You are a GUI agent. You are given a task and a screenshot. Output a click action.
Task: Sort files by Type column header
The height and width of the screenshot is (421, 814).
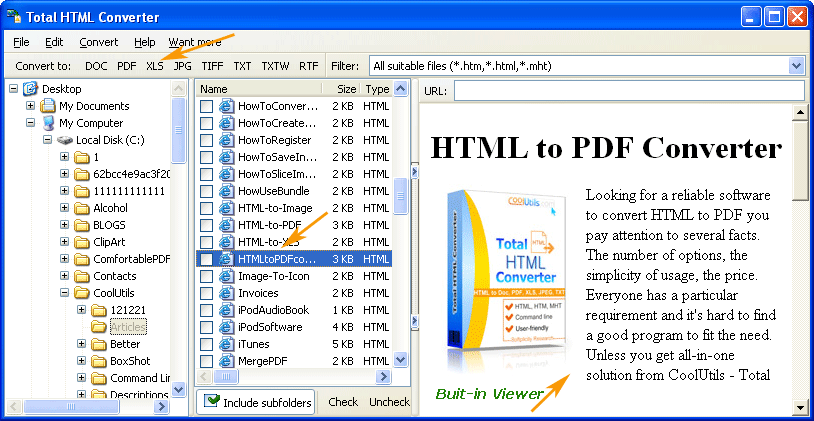(x=377, y=89)
